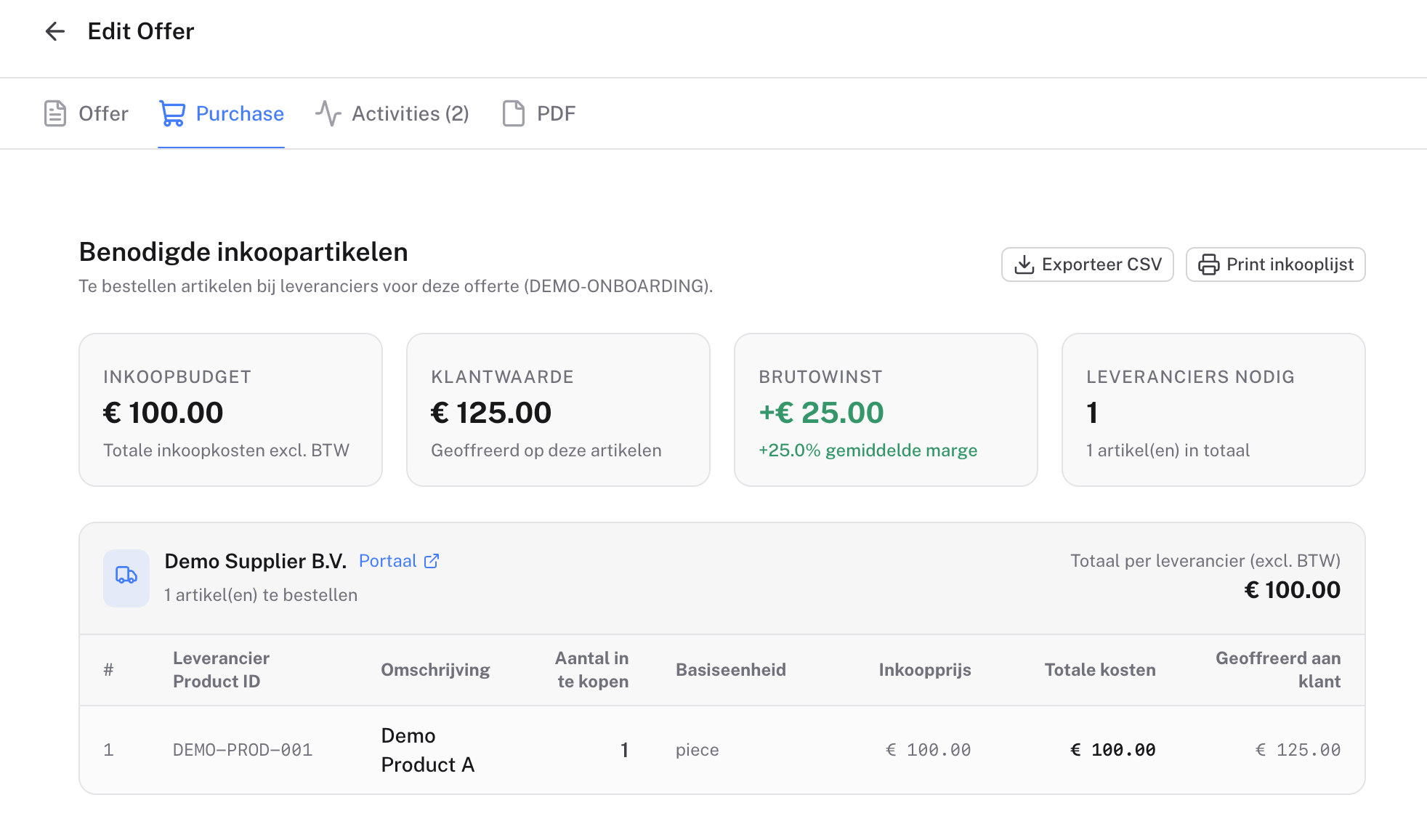This screenshot has height=840, width=1427.
Task: Open the PDF tab
Action: tap(539, 113)
